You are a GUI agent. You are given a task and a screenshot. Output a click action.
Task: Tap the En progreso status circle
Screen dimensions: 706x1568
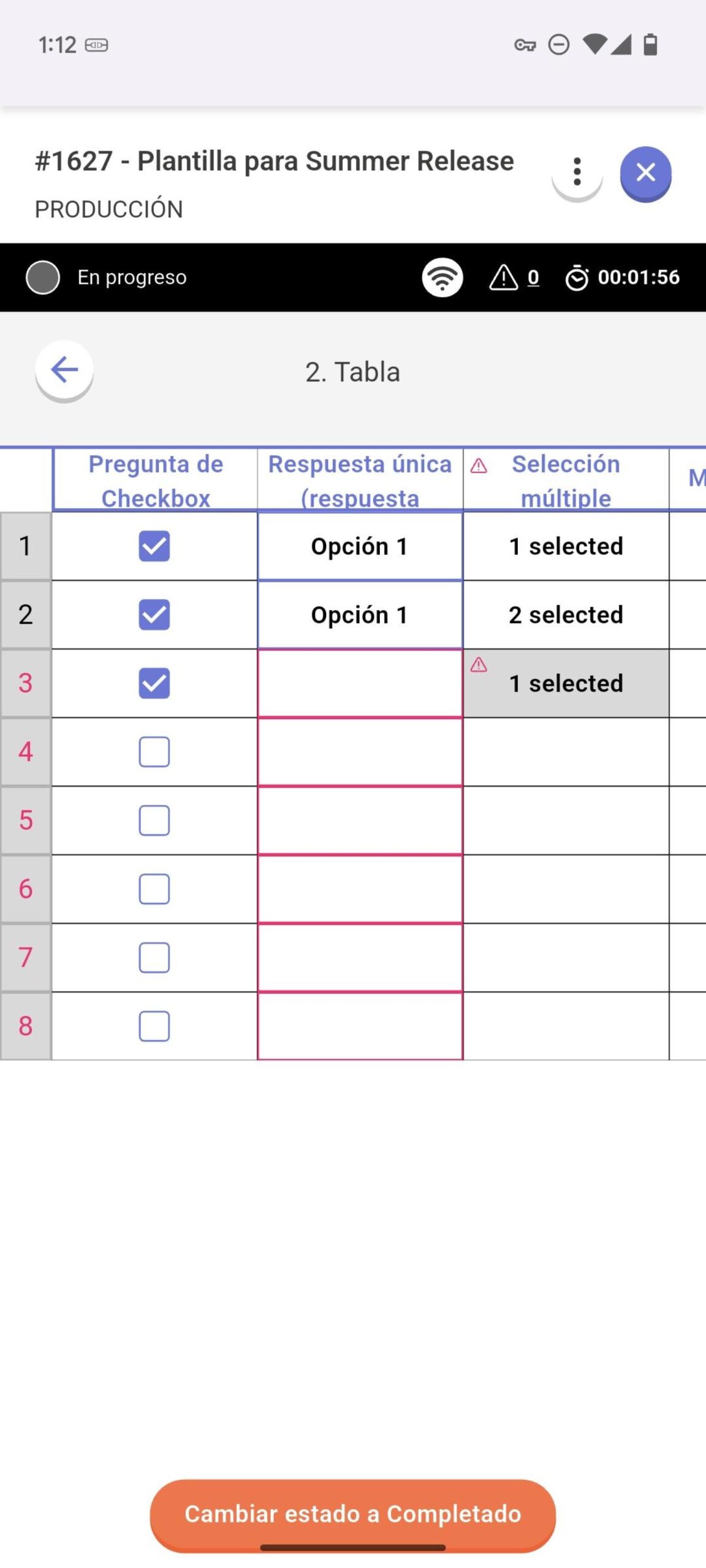43,277
